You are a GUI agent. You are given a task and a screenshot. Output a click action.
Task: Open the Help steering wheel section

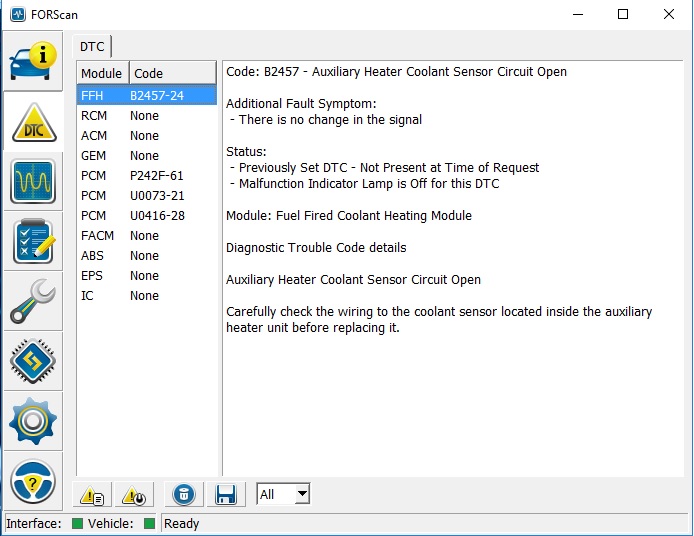[33, 482]
